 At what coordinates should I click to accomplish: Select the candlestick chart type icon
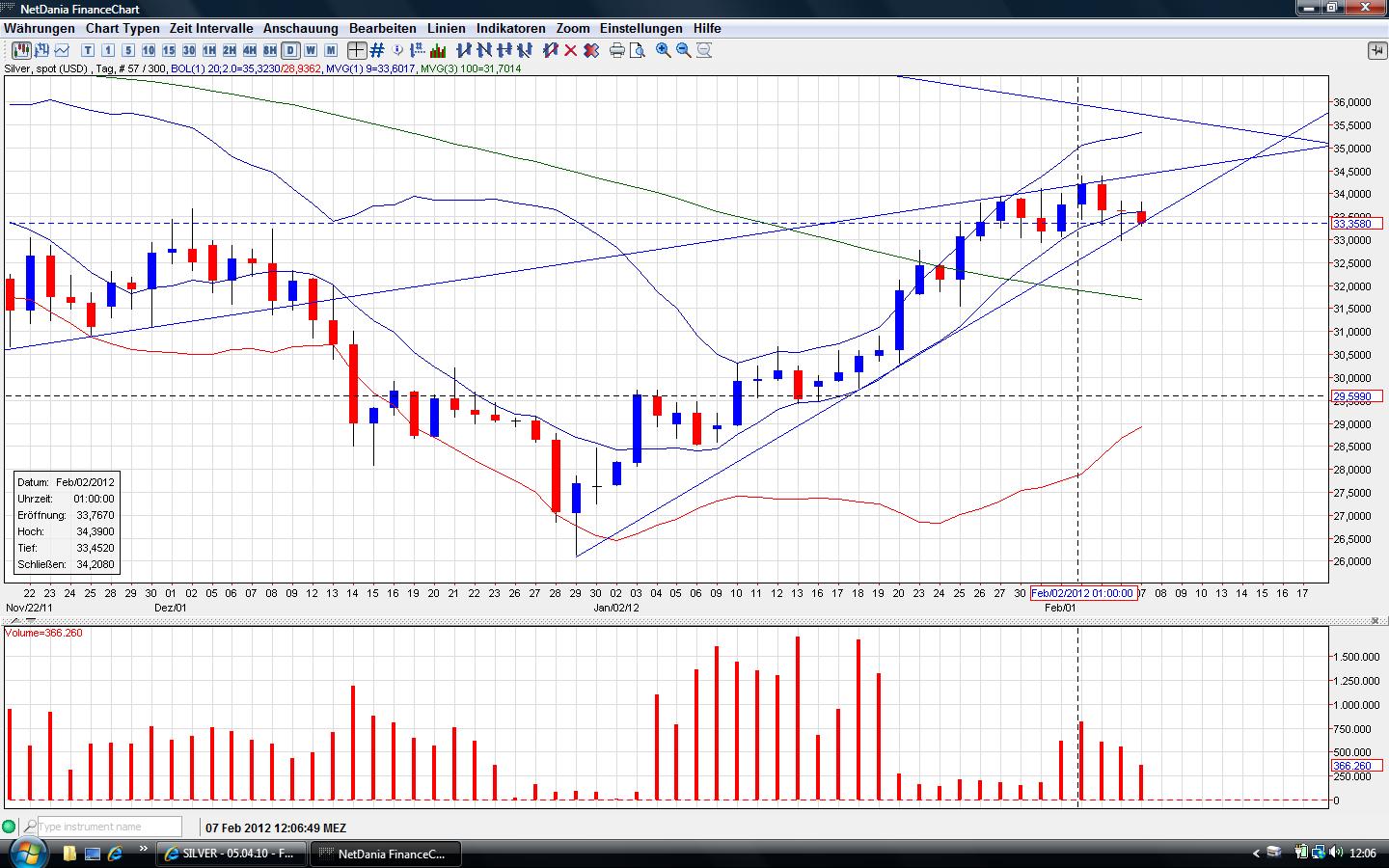19,50
